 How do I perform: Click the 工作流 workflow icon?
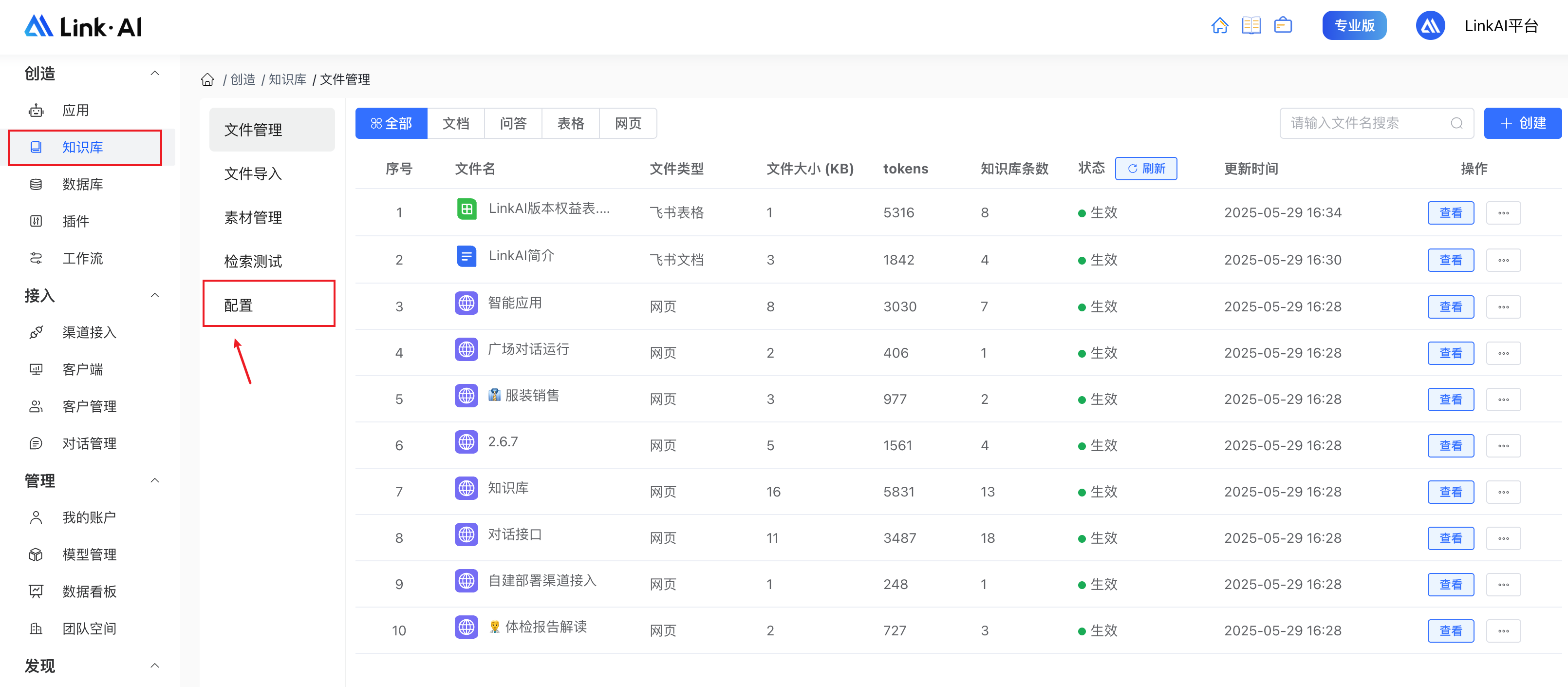(36, 258)
